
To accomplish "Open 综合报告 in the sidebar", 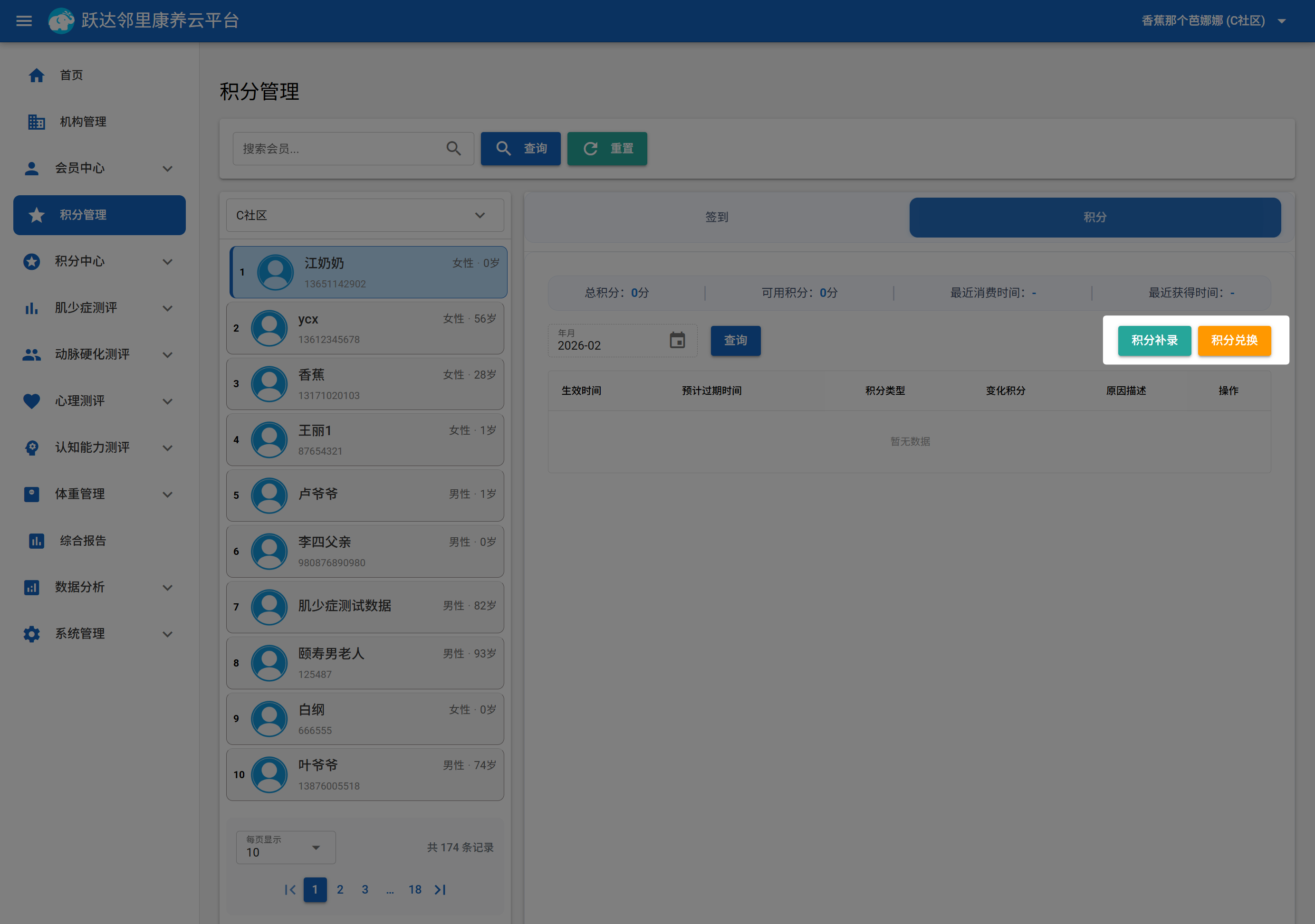I will coord(100,541).
